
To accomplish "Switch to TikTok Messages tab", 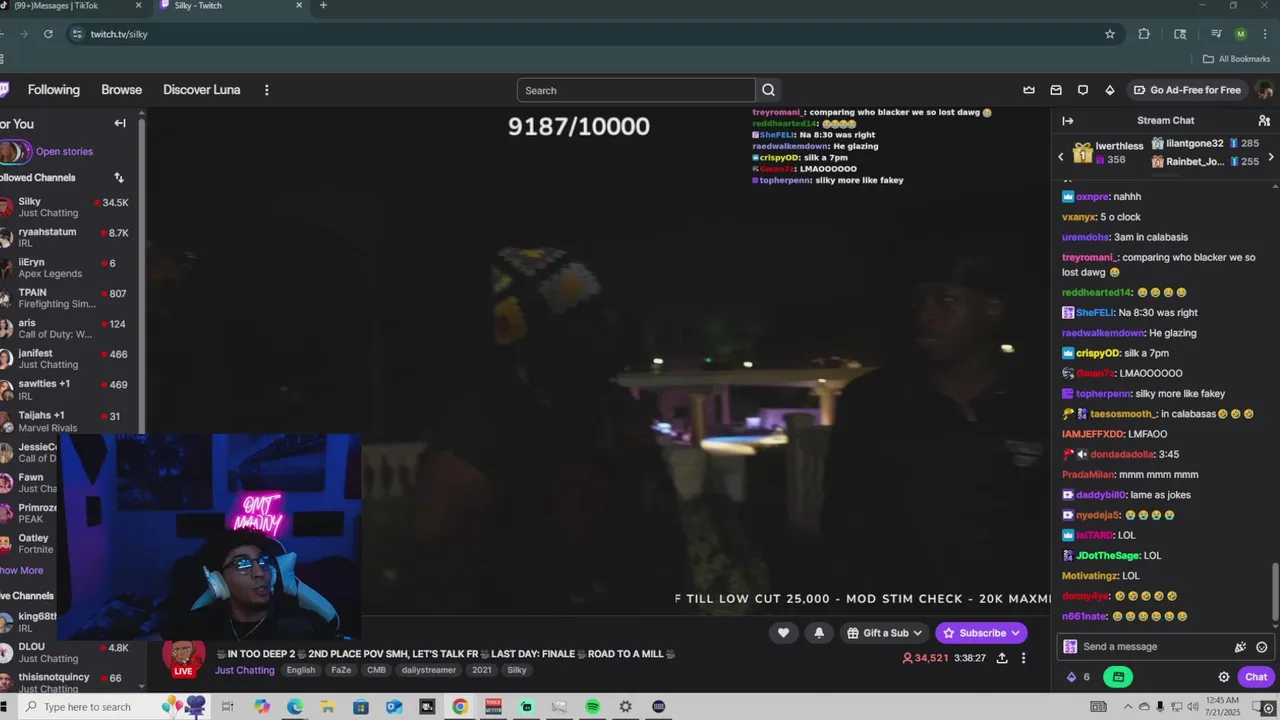I will (x=70, y=6).
